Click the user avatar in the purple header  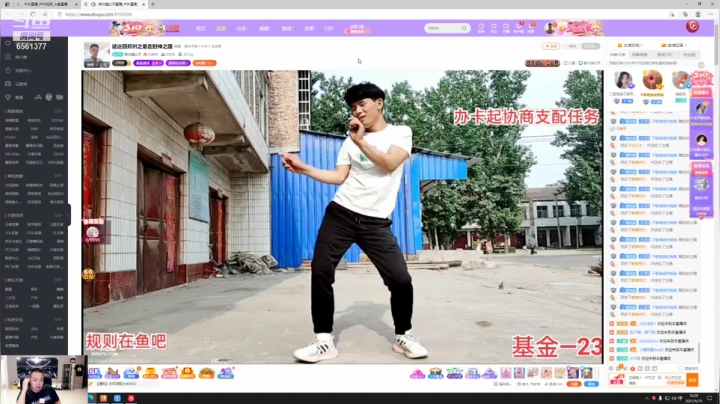pyautogui.click(x=550, y=28)
